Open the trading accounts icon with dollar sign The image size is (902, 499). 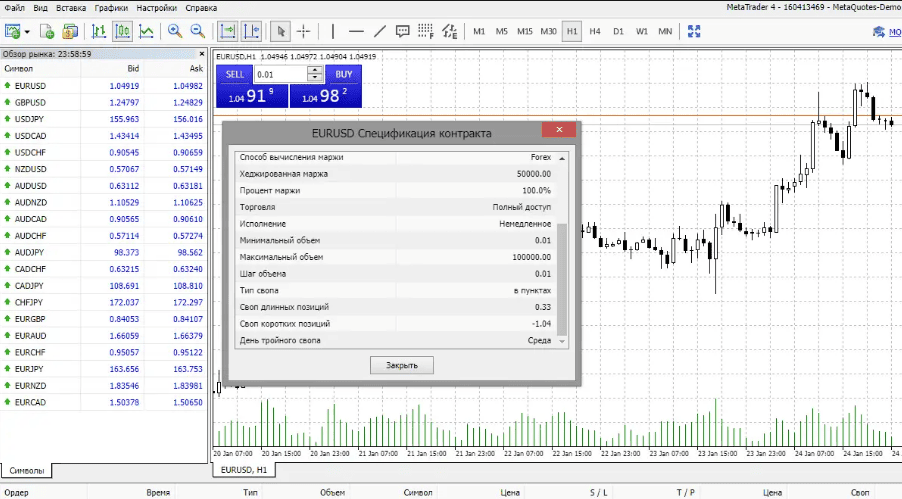(70, 31)
